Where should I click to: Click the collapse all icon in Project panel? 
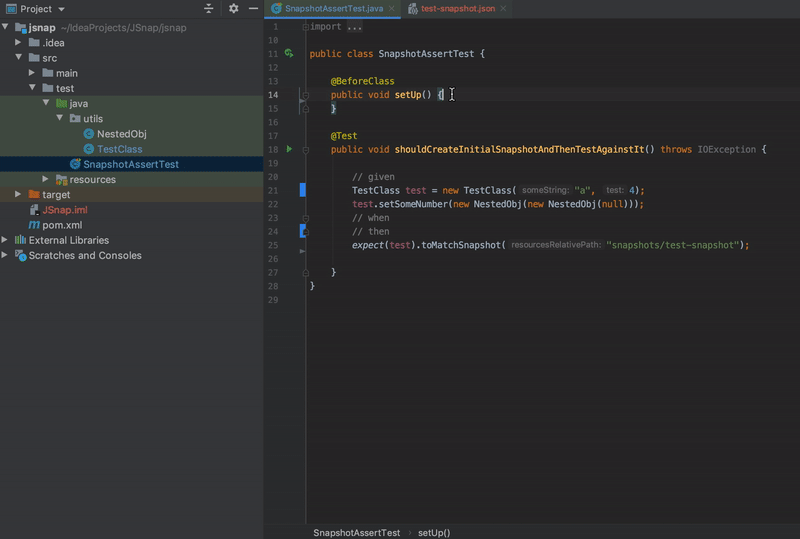coord(209,9)
